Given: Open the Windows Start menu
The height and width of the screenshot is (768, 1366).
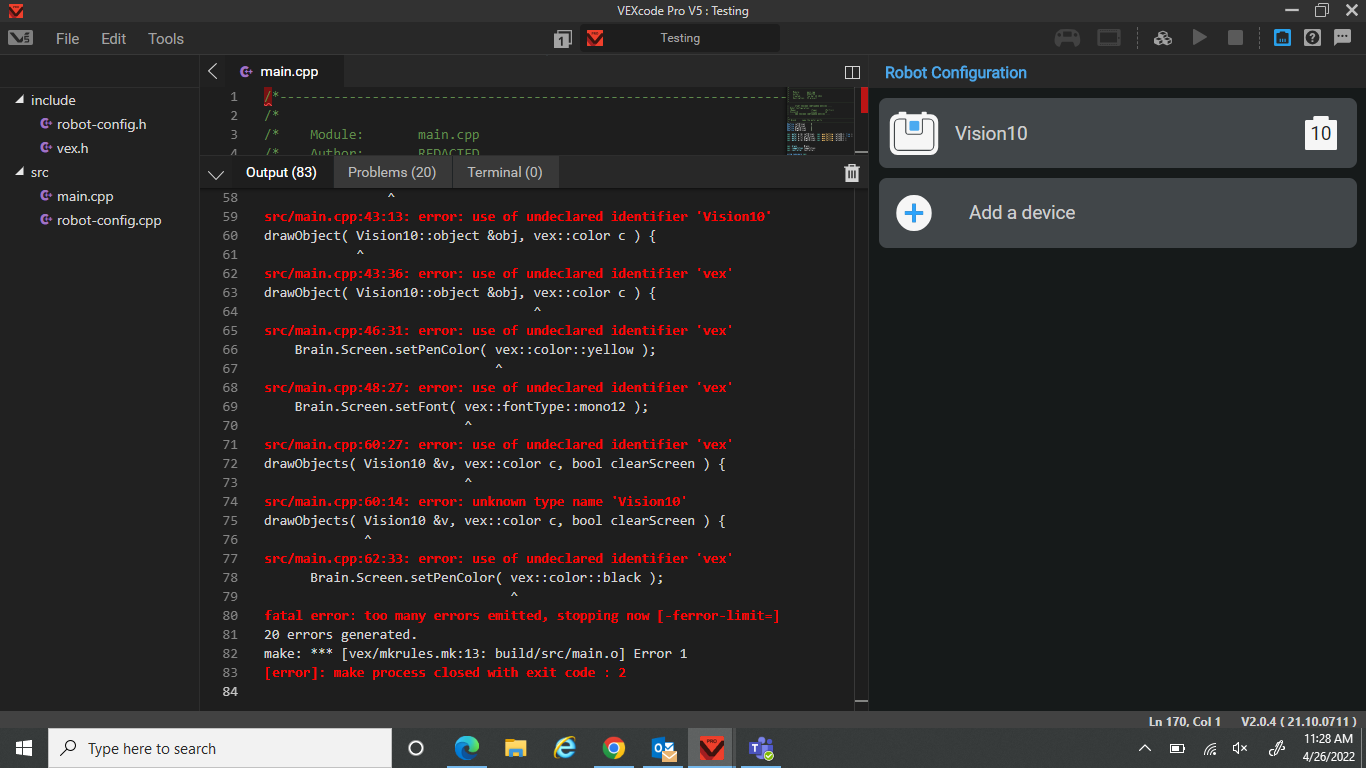Looking at the screenshot, I should coord(24,748).
